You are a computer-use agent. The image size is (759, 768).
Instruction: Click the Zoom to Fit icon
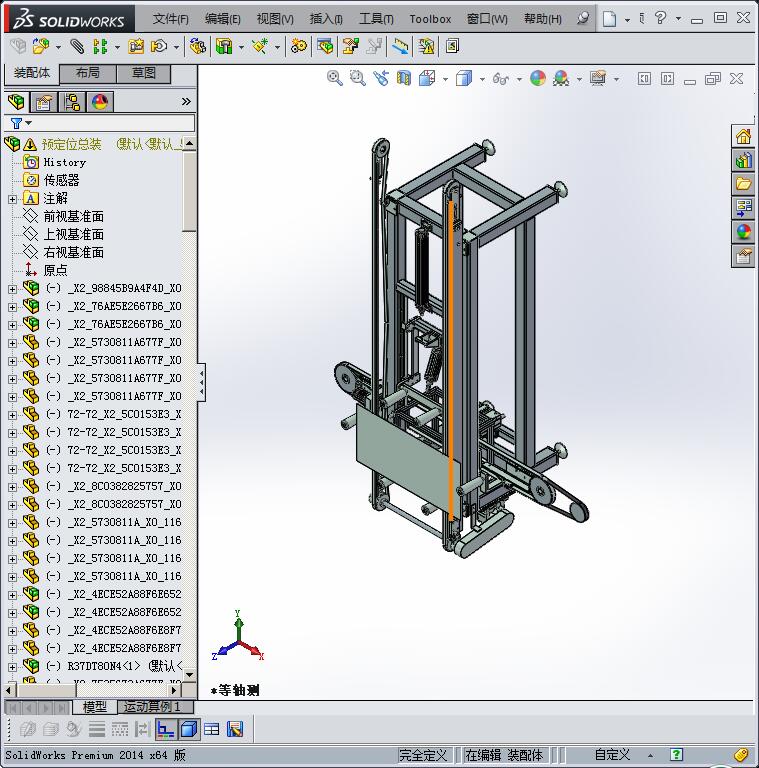(334, 78)
